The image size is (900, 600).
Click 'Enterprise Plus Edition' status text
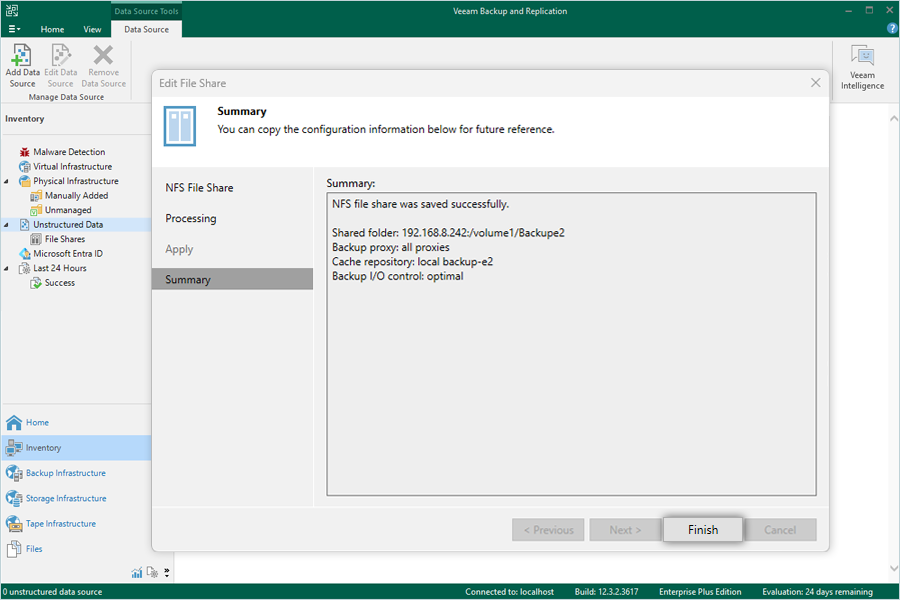coord(700,592)
